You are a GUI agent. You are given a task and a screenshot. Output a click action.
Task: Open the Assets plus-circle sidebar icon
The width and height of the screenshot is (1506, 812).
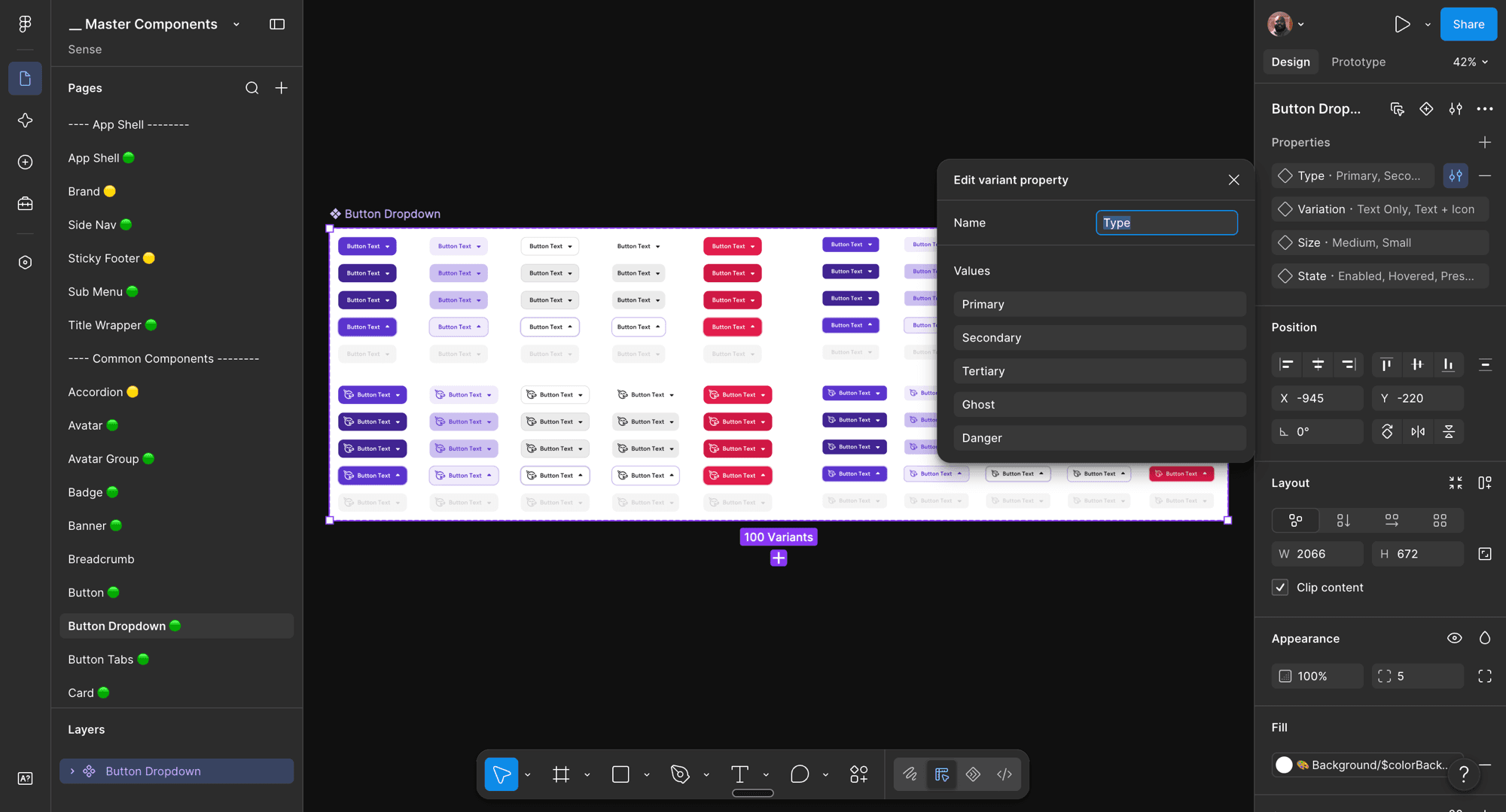25,162
